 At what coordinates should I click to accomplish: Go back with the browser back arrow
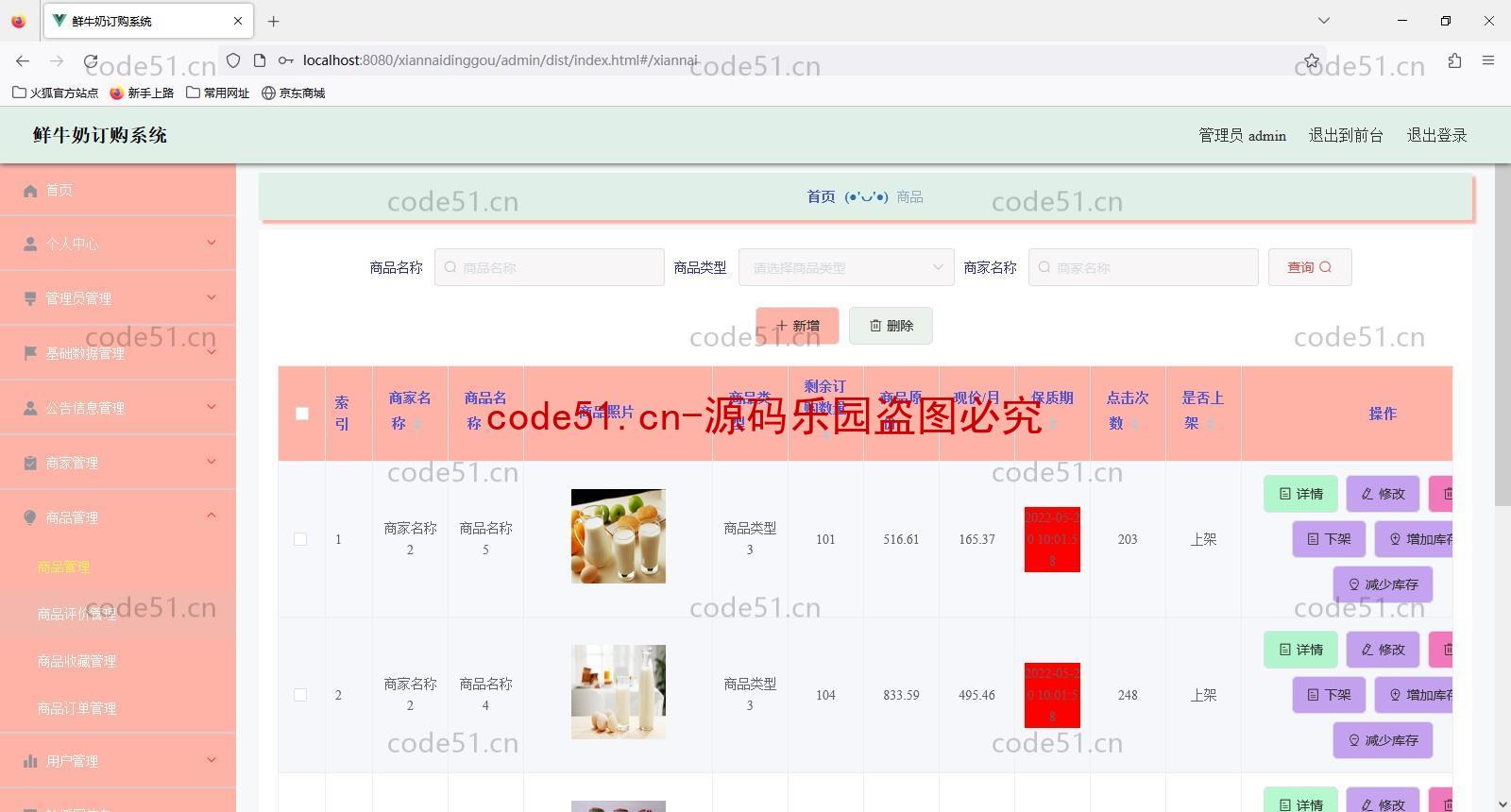pyautogui.click(x=23, y=60)
